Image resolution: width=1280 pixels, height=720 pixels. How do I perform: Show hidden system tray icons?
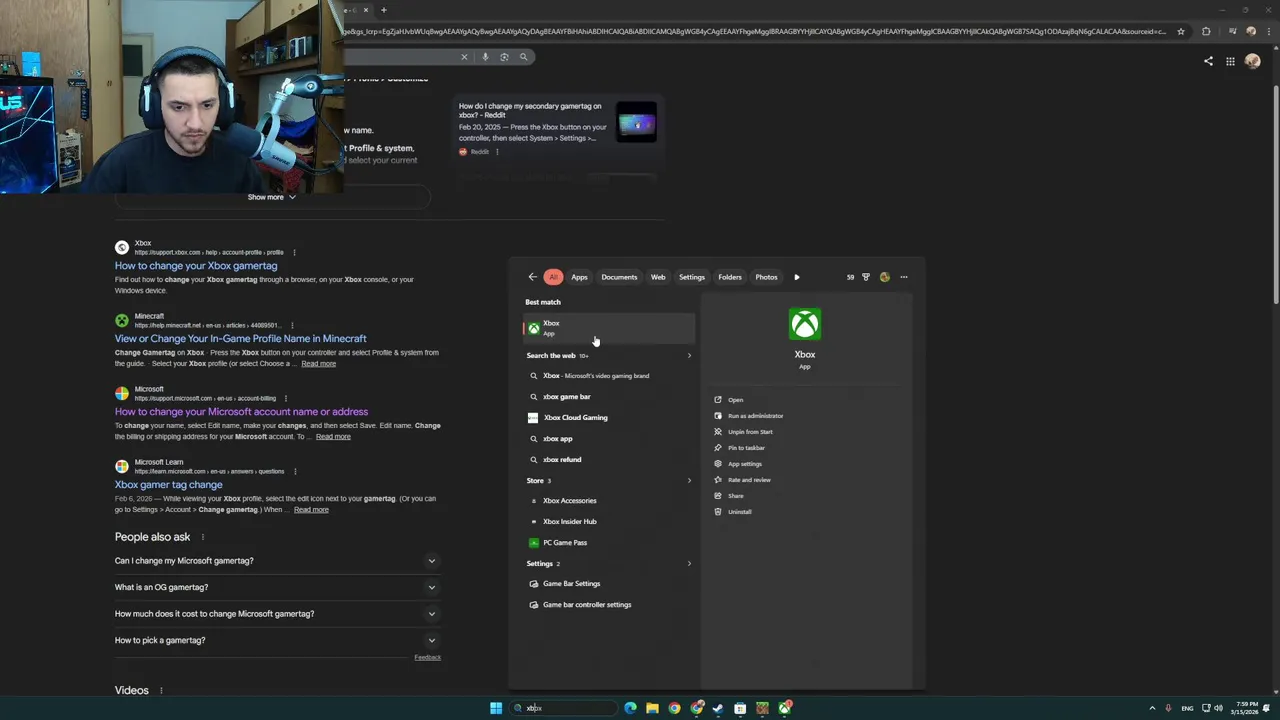click(1152, 708)
